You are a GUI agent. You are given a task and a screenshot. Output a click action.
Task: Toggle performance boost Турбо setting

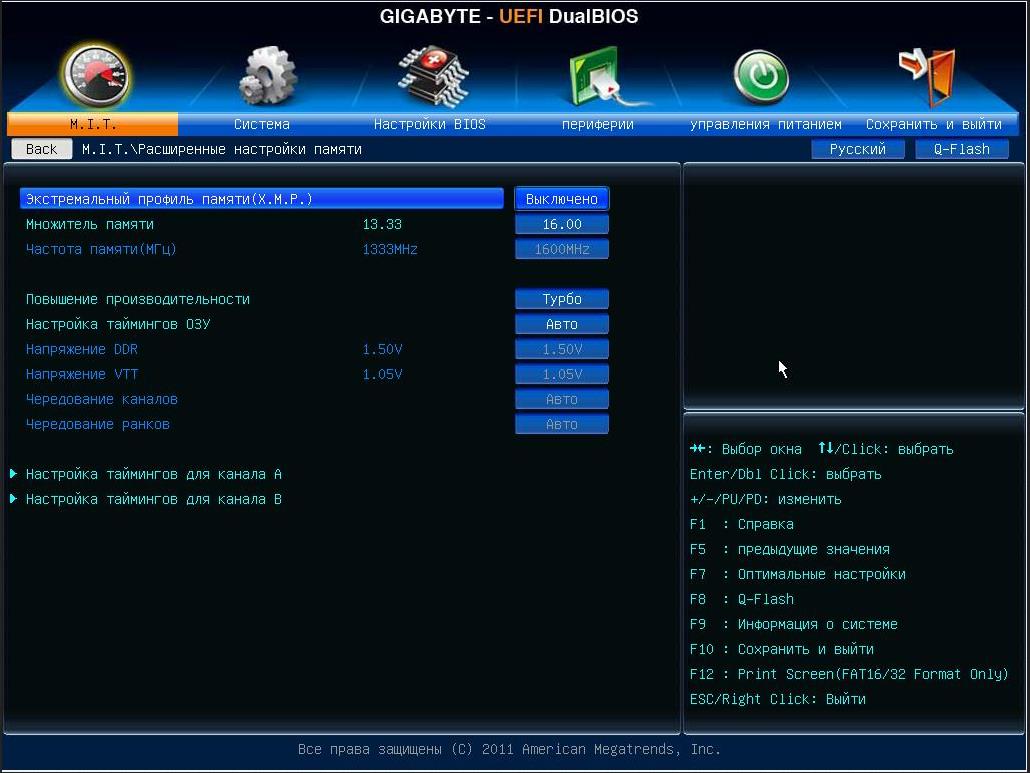point(561,299)
